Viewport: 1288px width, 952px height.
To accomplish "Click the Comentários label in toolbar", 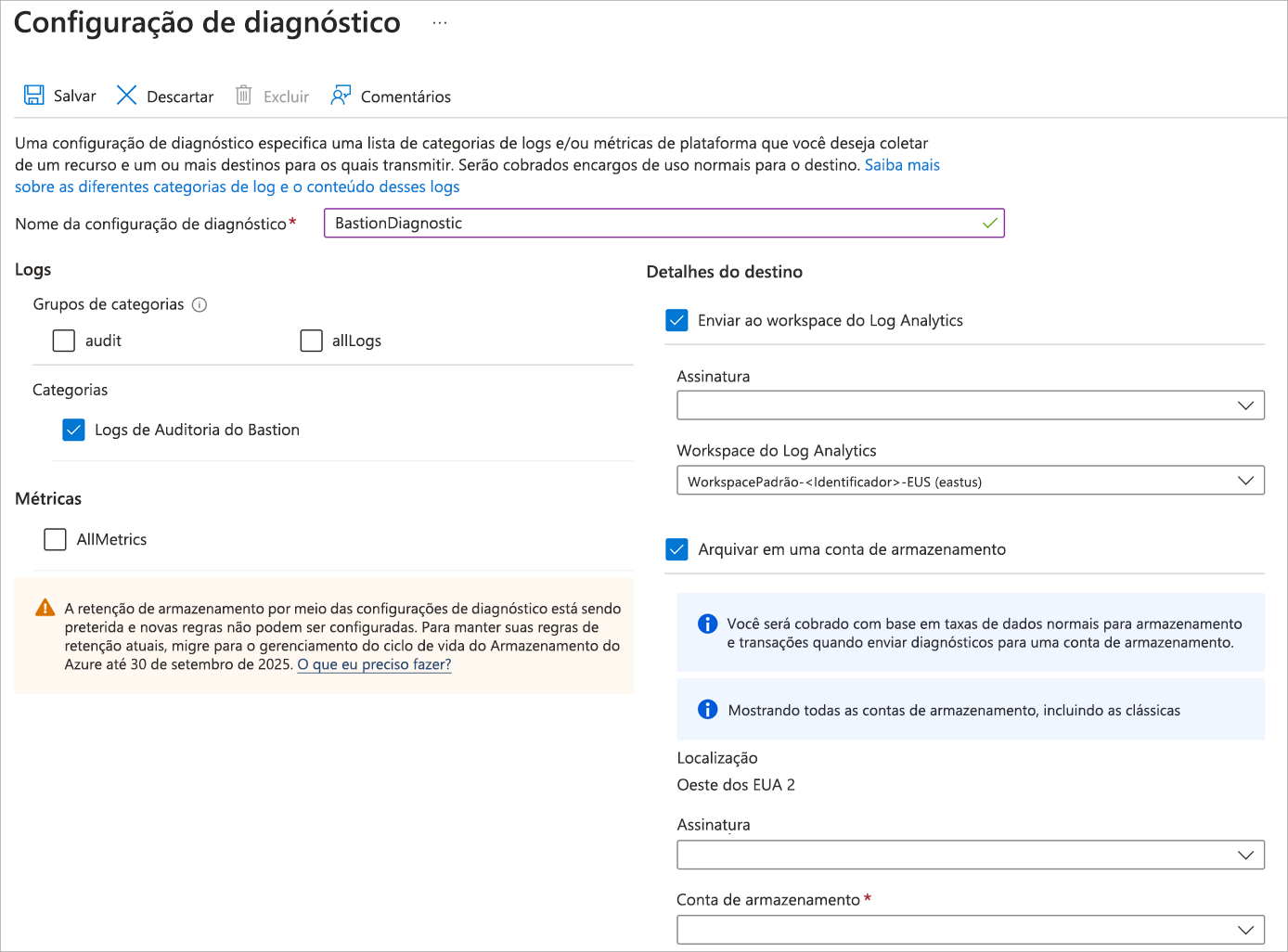I will coord(406,96).
